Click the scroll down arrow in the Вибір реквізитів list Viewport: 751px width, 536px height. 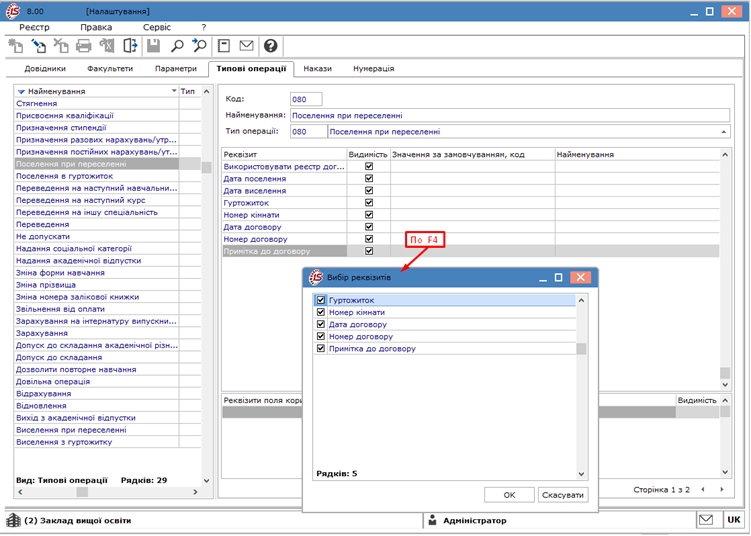pos(581,474)
